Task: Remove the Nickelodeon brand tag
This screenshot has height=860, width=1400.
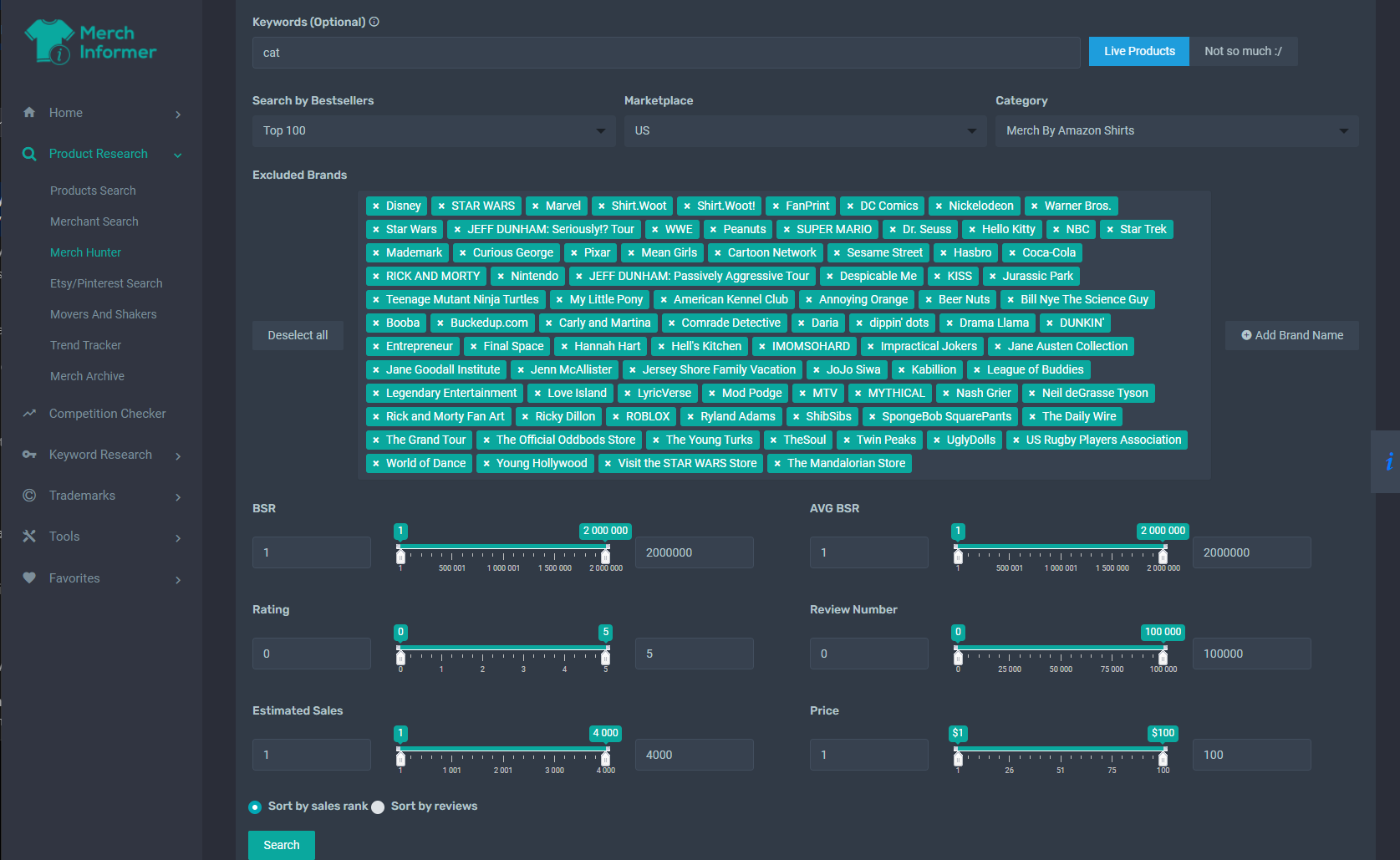Action: 939,206
